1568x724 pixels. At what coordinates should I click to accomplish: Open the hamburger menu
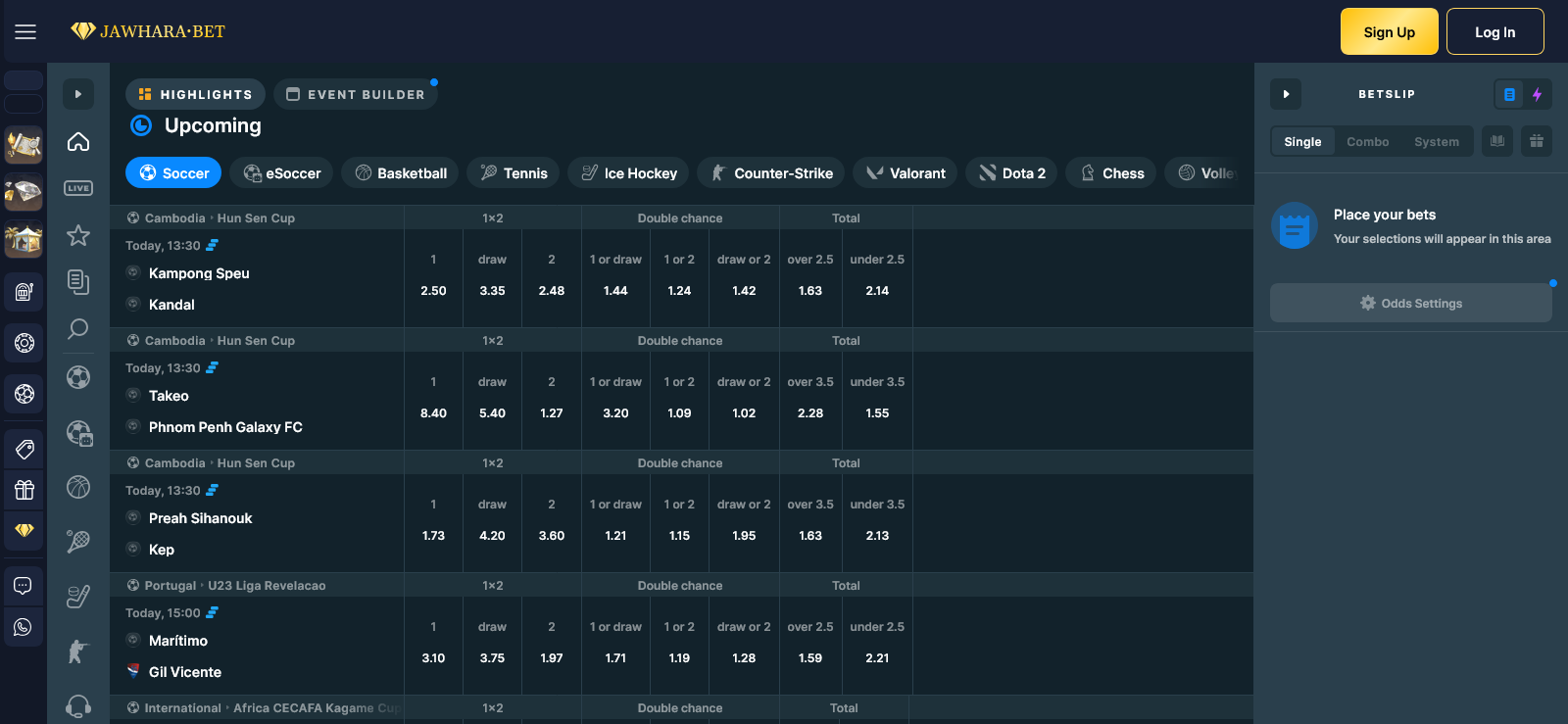[25, 32]
